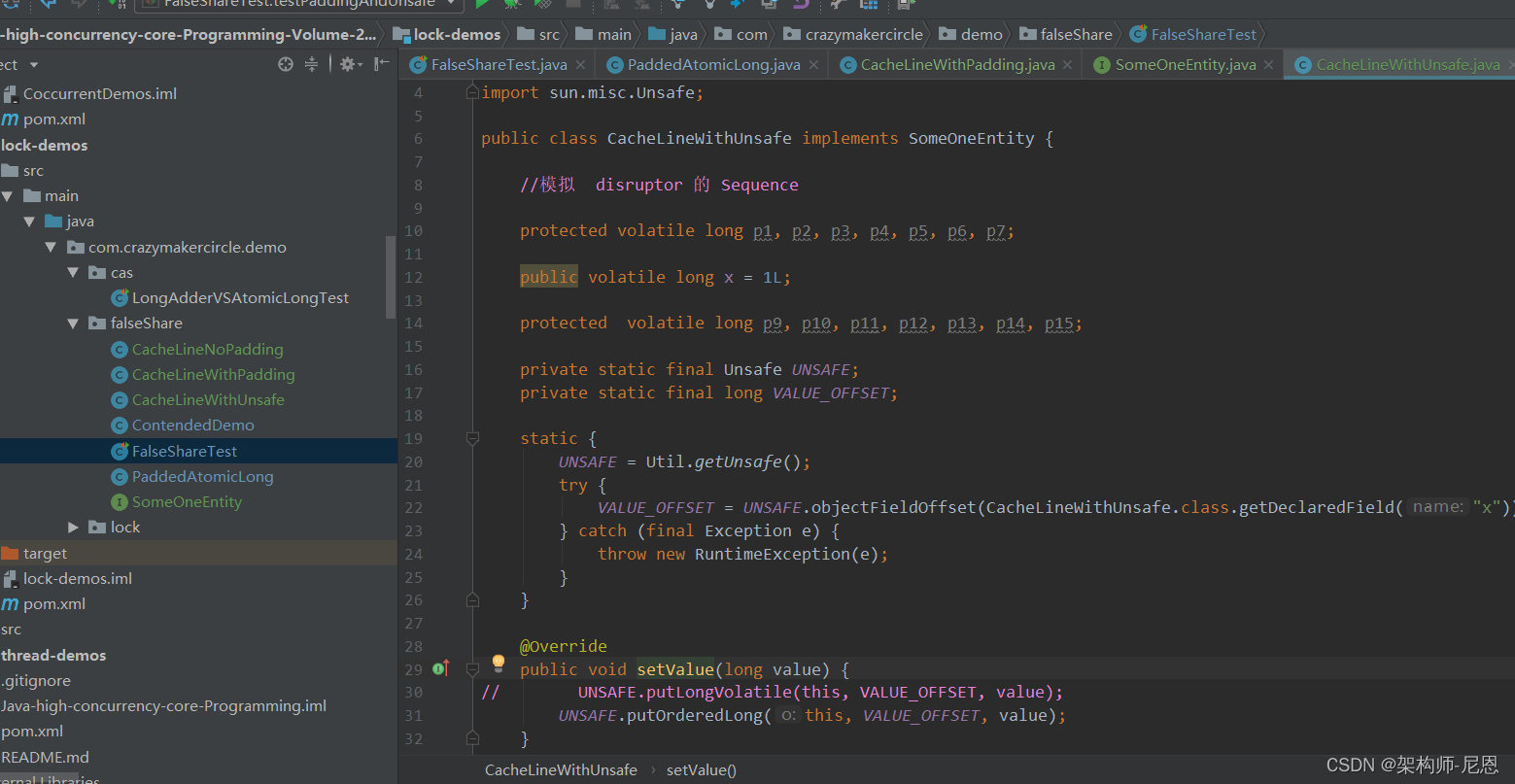Fold the setValue method at line 29
The width and height of the screenshot is (1515, 784).
point(472,669)
